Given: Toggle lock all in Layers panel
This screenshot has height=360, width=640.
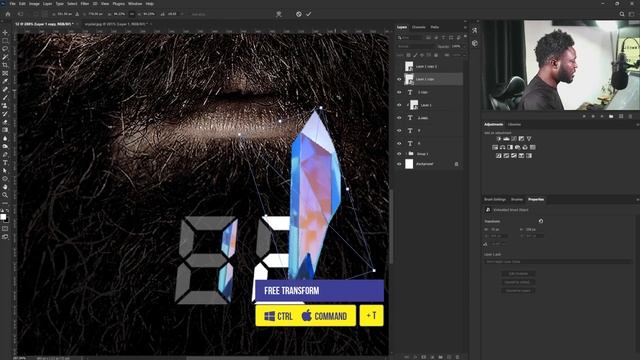Looking at the screenshot, I should 436,55.
